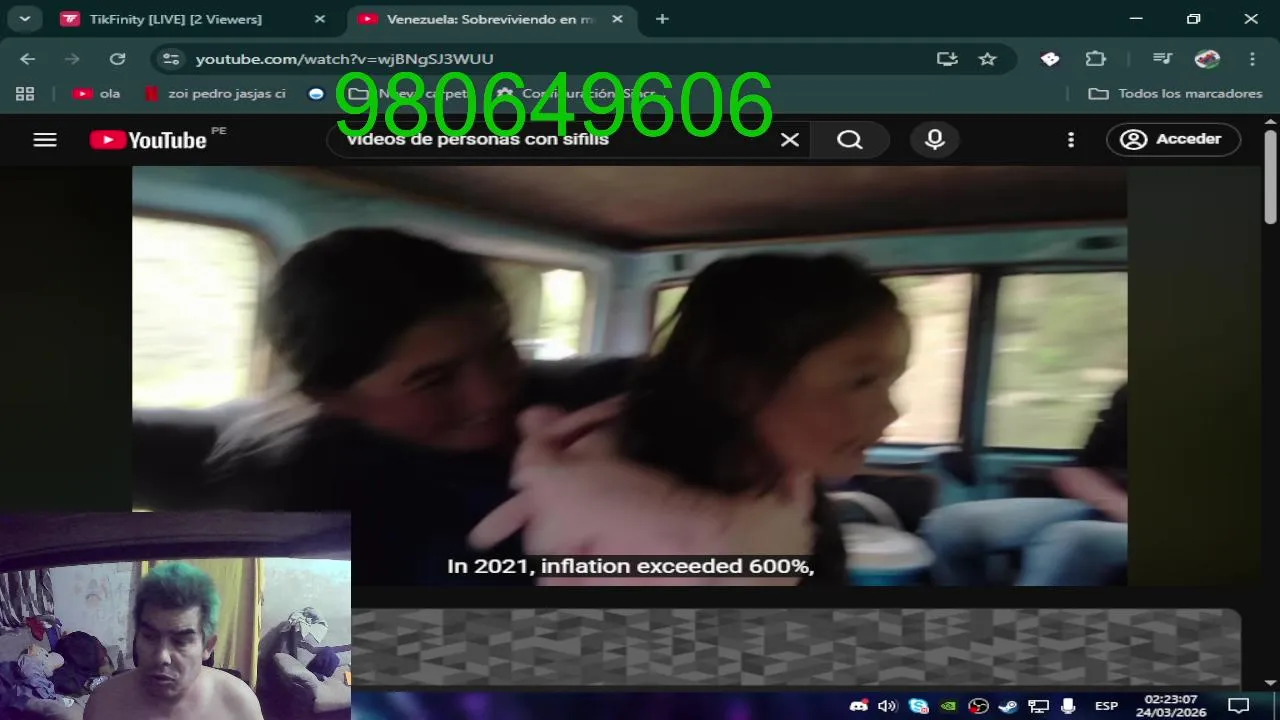The height and width of the screenshot is (720, 1280).
Task: Open the pinned extension icon beside Extensions
Action: coord(1050,59)
